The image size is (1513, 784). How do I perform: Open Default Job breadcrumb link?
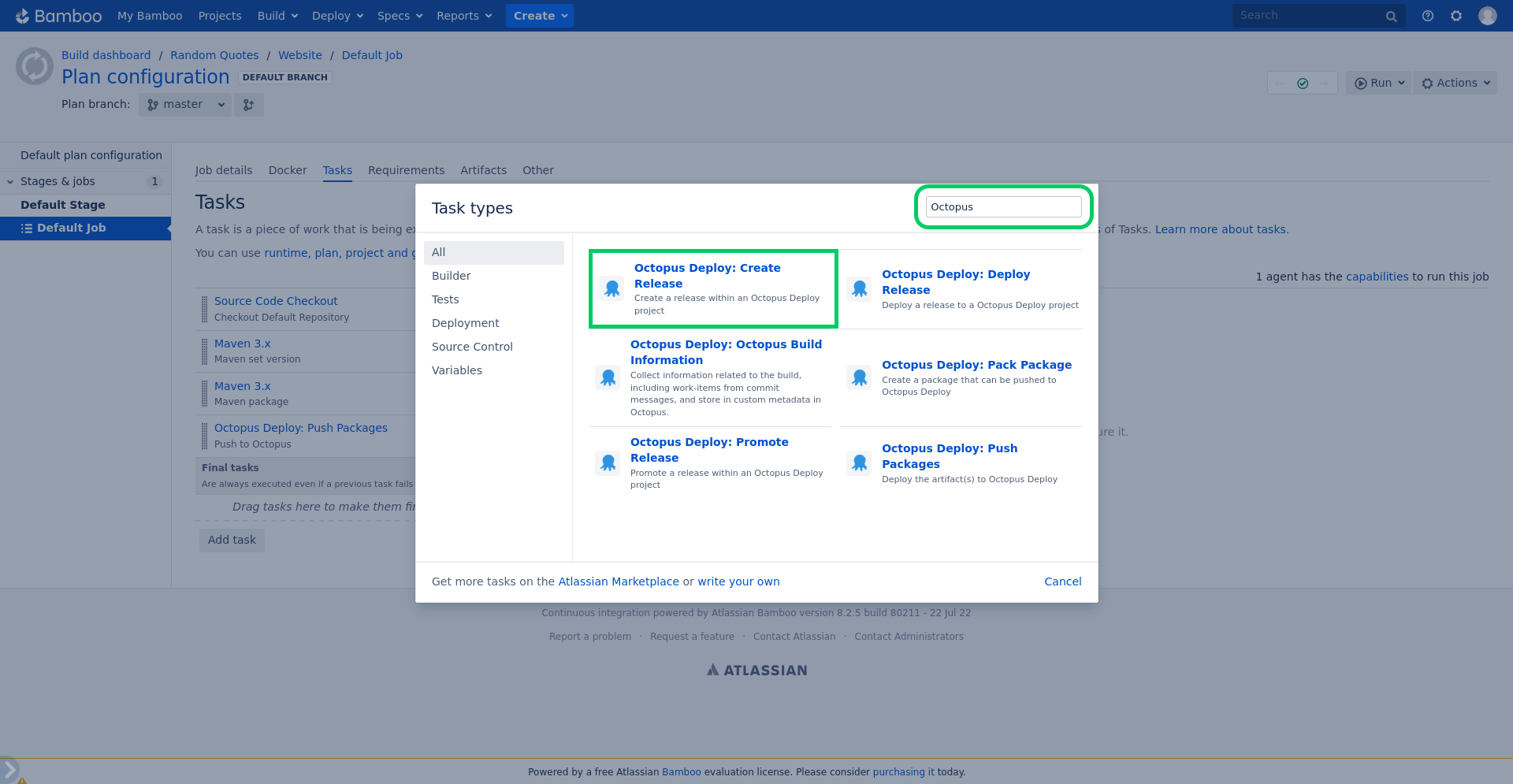pyautogui.click(x=372, y=55)
